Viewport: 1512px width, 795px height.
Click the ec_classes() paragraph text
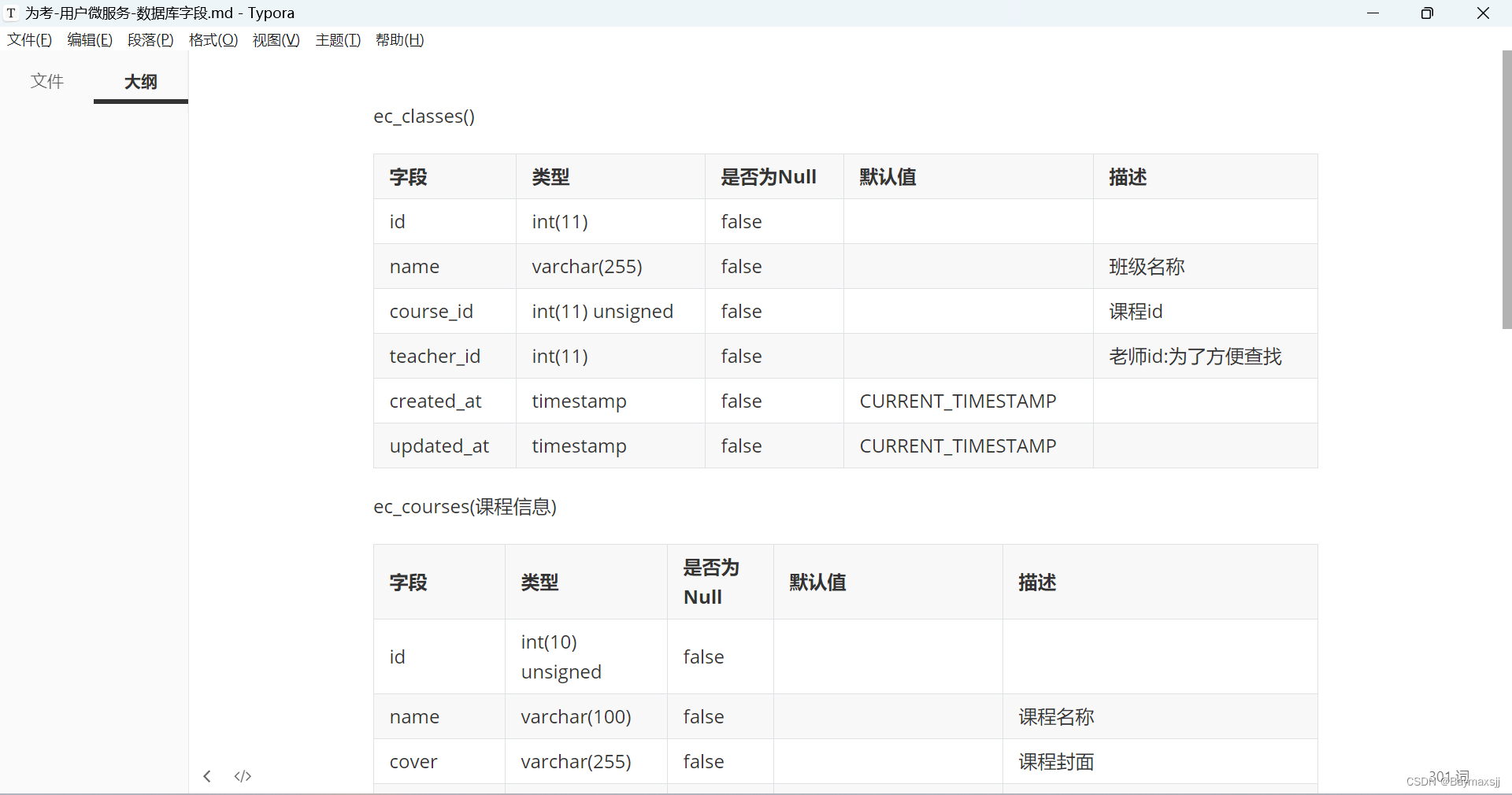tap(424, 116)
